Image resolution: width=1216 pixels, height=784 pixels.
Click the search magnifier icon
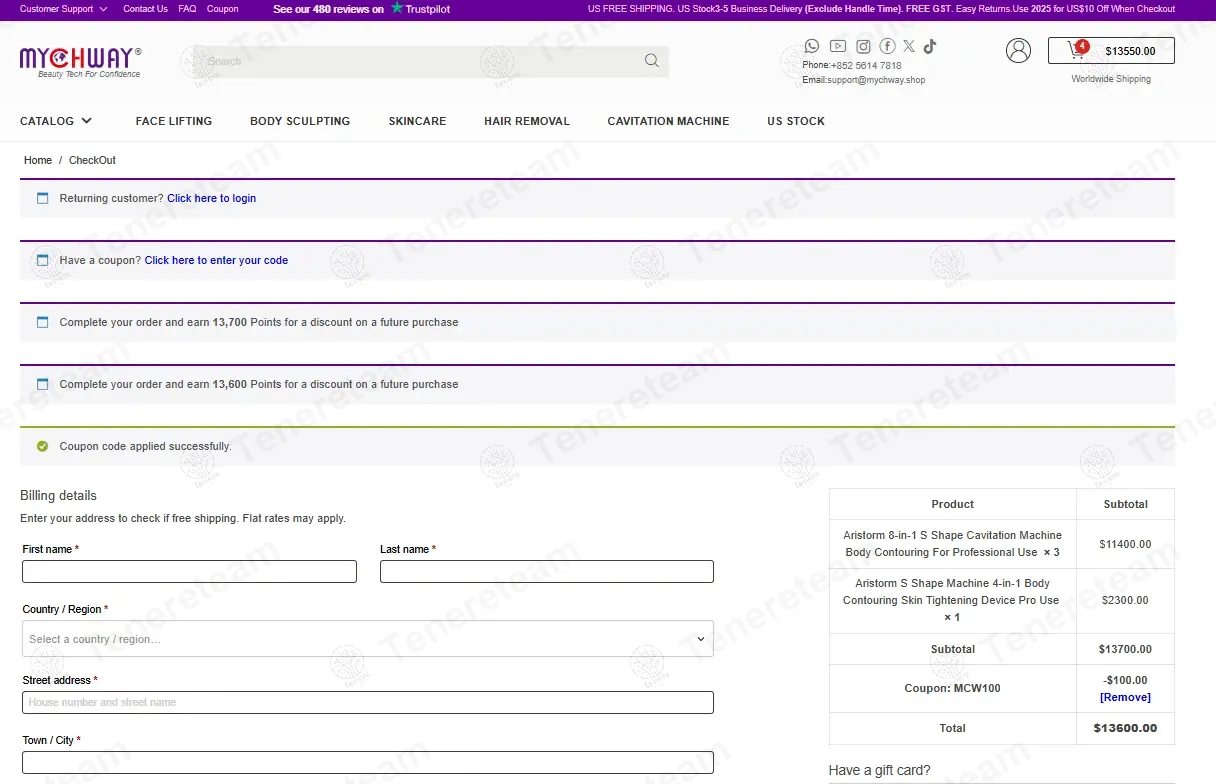point(652,60)
